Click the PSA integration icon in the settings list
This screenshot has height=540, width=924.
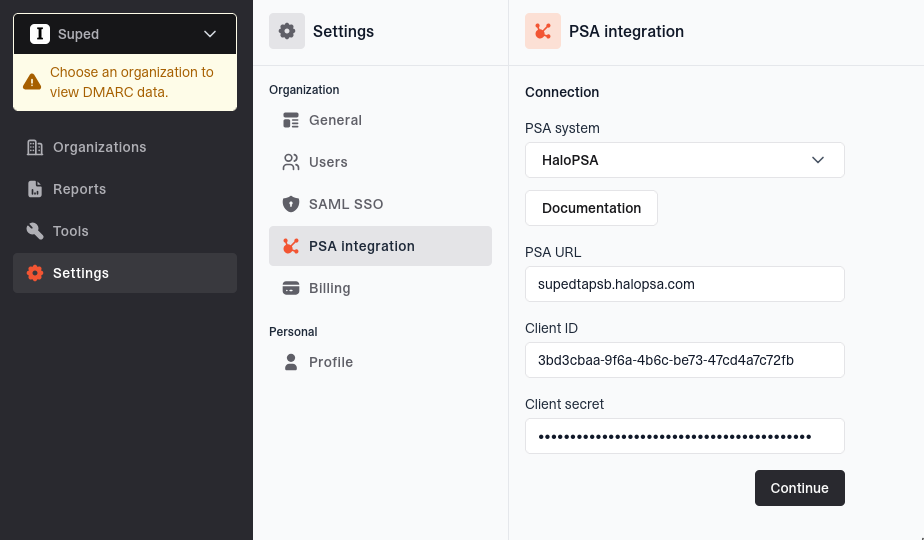[291, 246]
